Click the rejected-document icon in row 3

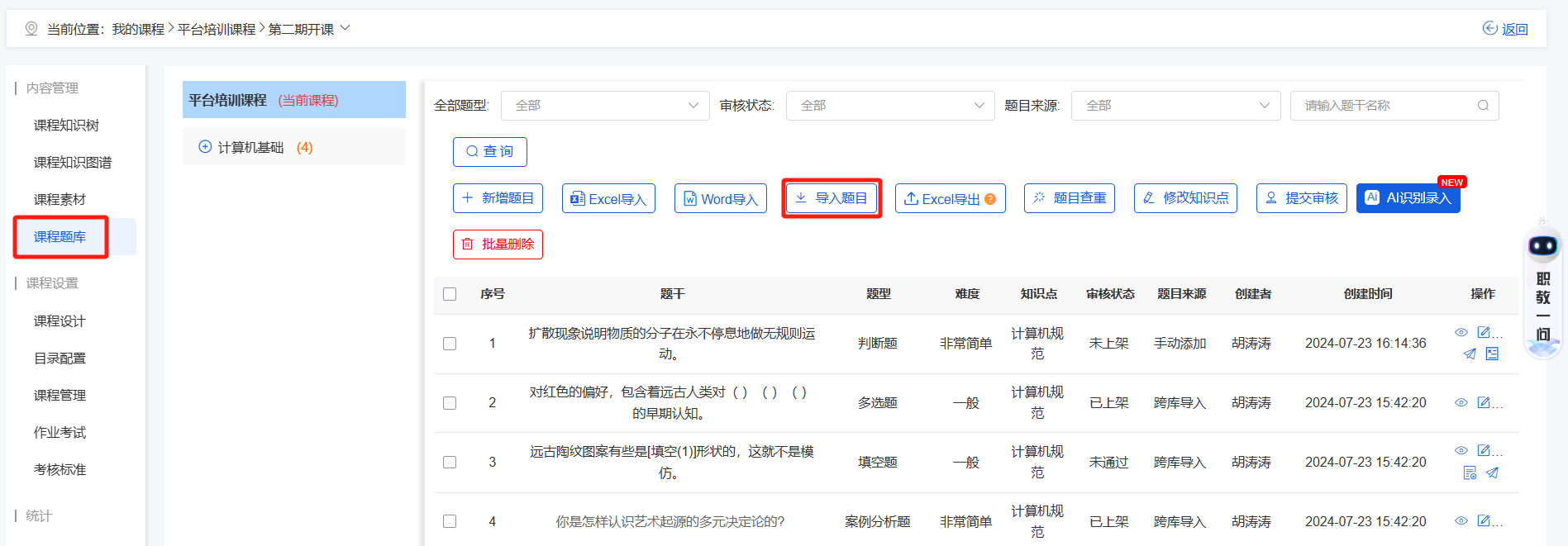pos(1470,472)
